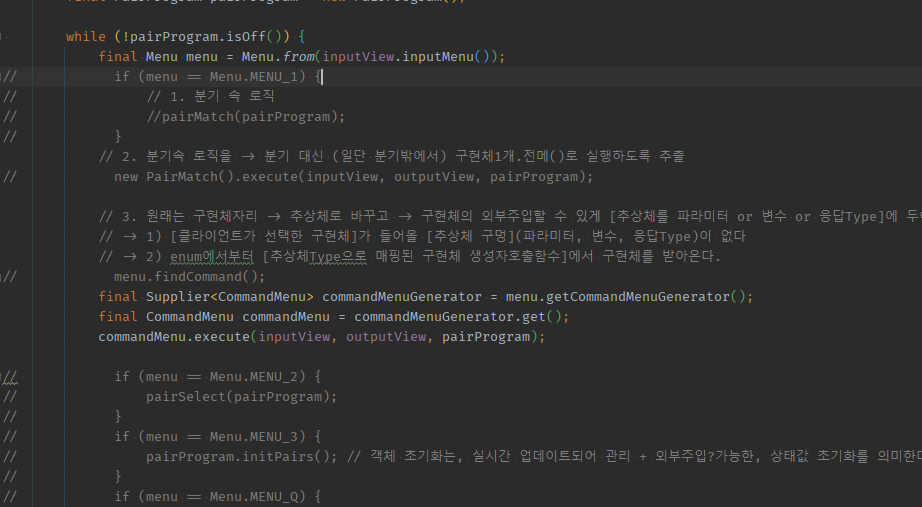This screenshot has height=507, width=922.
Task: Click the commented menu.findCommand(); line
Action: (189, 276)
